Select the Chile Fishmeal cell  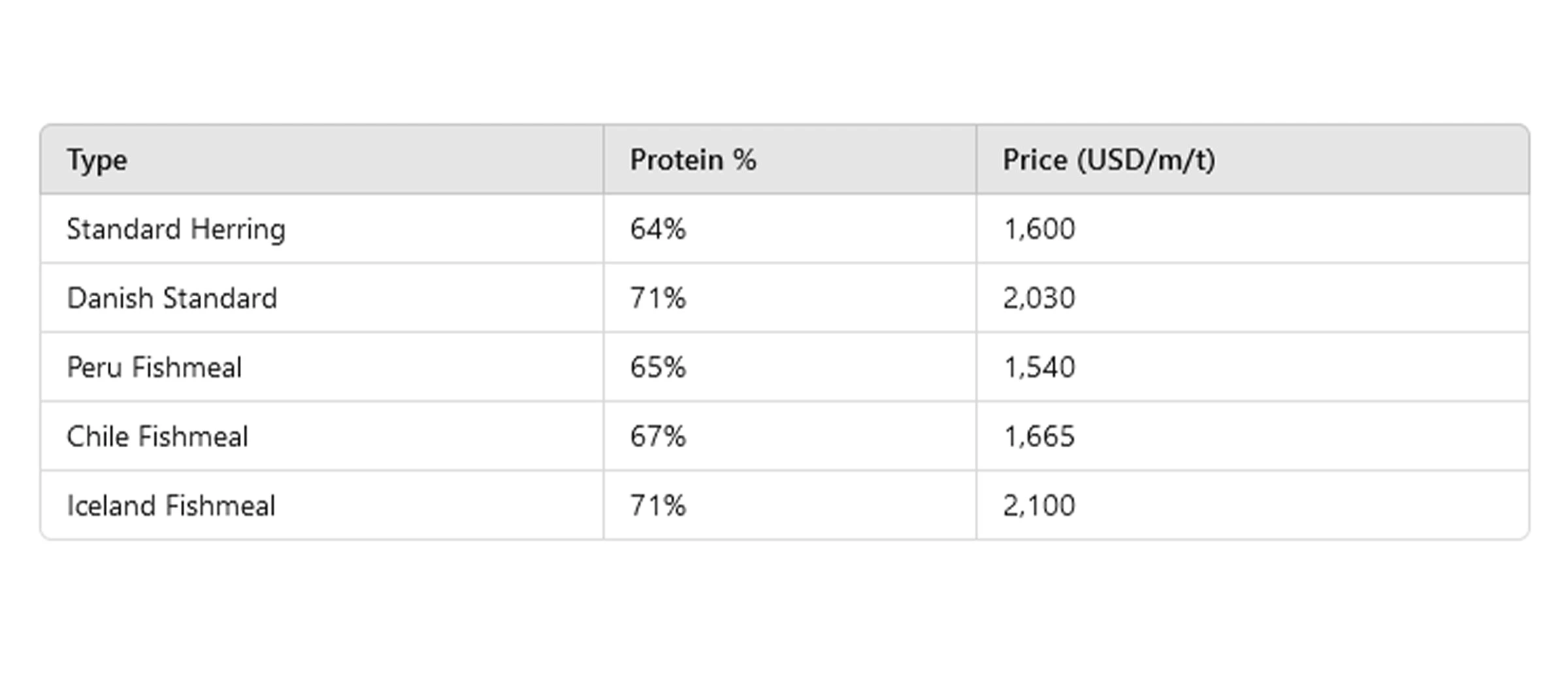[x=157, y=437]
